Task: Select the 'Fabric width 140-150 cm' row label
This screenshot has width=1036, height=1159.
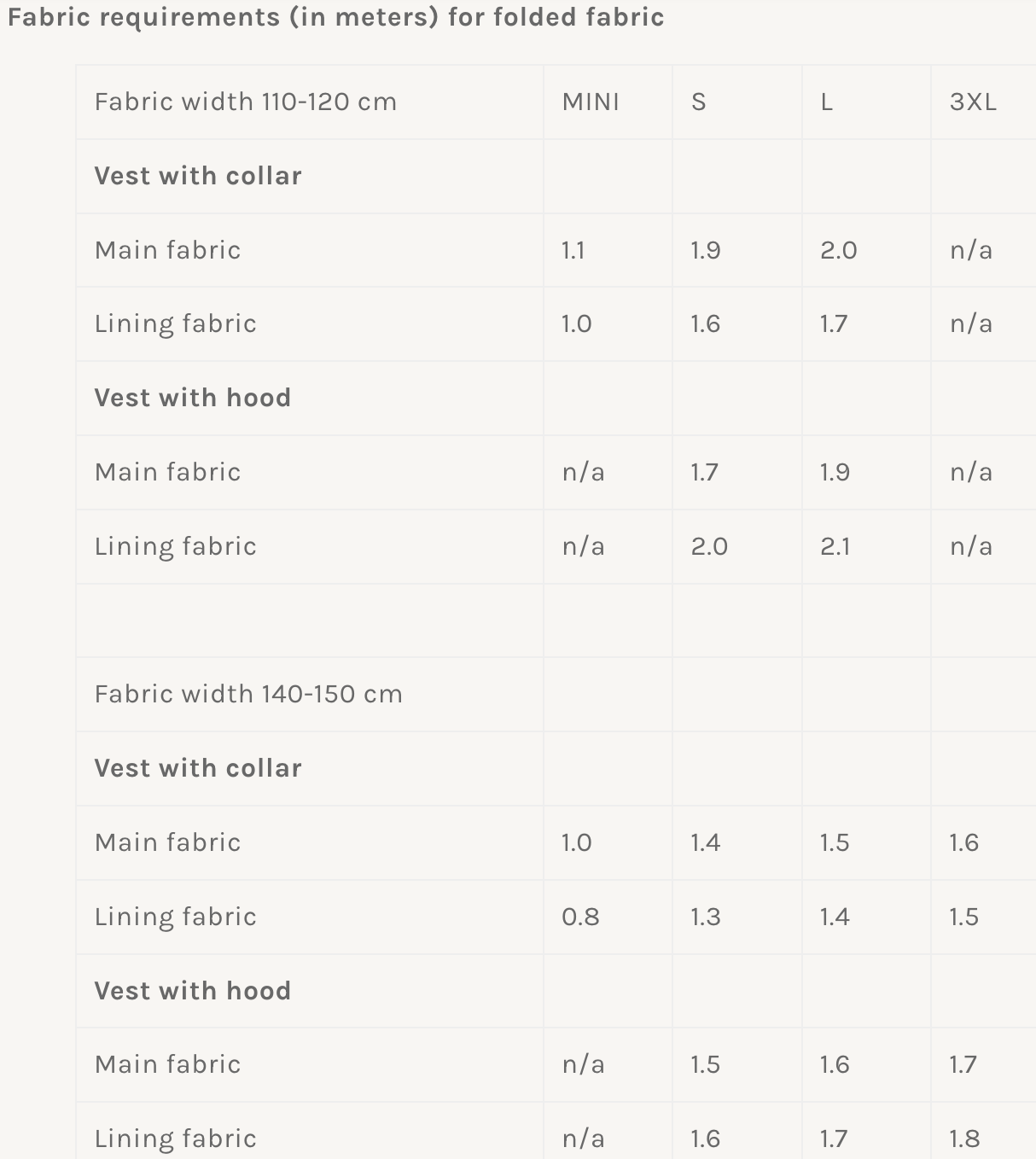Action: [248, 694]
